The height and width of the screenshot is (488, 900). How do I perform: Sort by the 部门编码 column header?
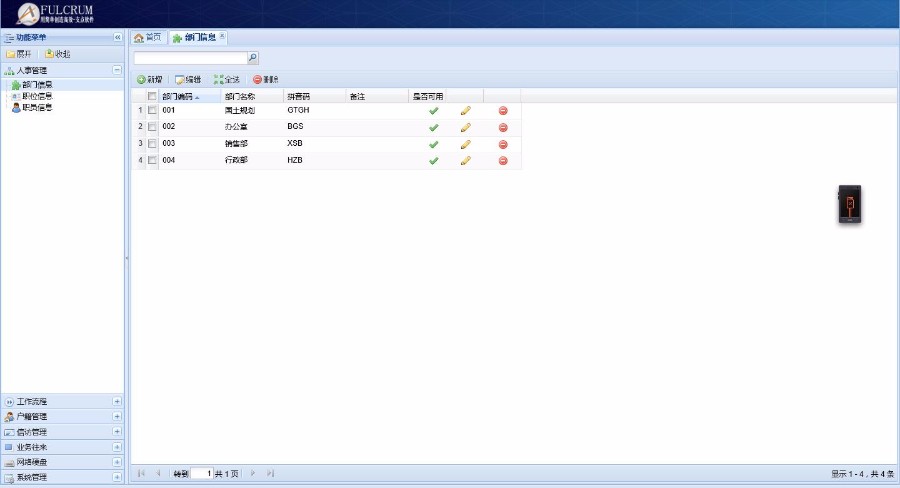click(x=178, y=96)
